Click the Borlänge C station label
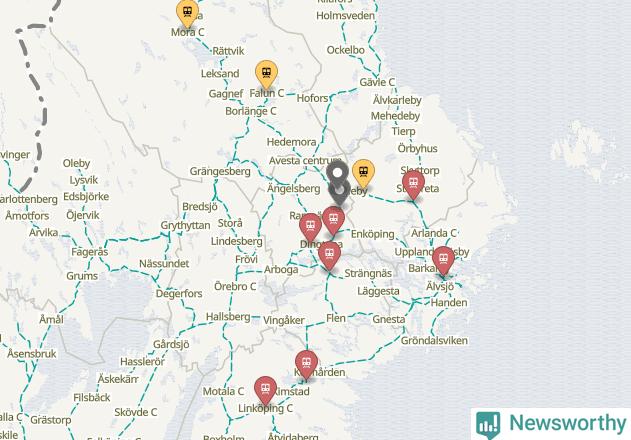Viewport: 631px width, 440px height. 251,111
